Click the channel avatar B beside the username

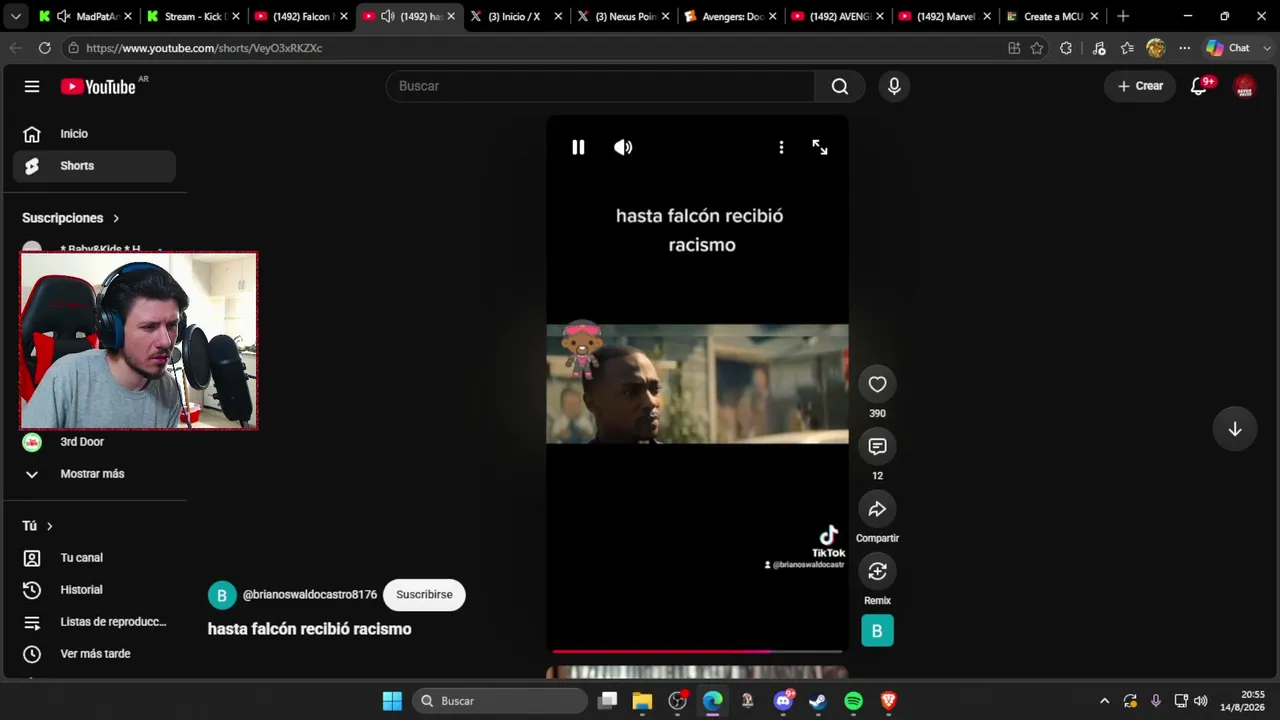click(222, 595)
